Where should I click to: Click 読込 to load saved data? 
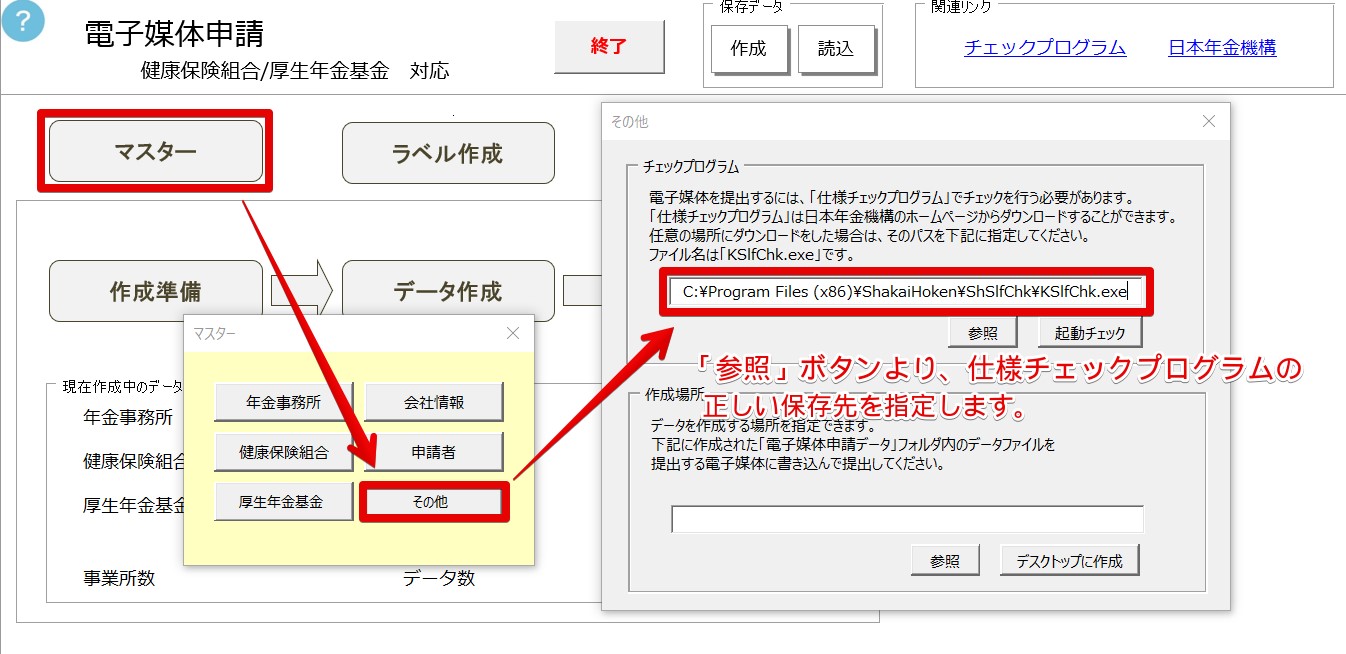(x=836, y=48)
